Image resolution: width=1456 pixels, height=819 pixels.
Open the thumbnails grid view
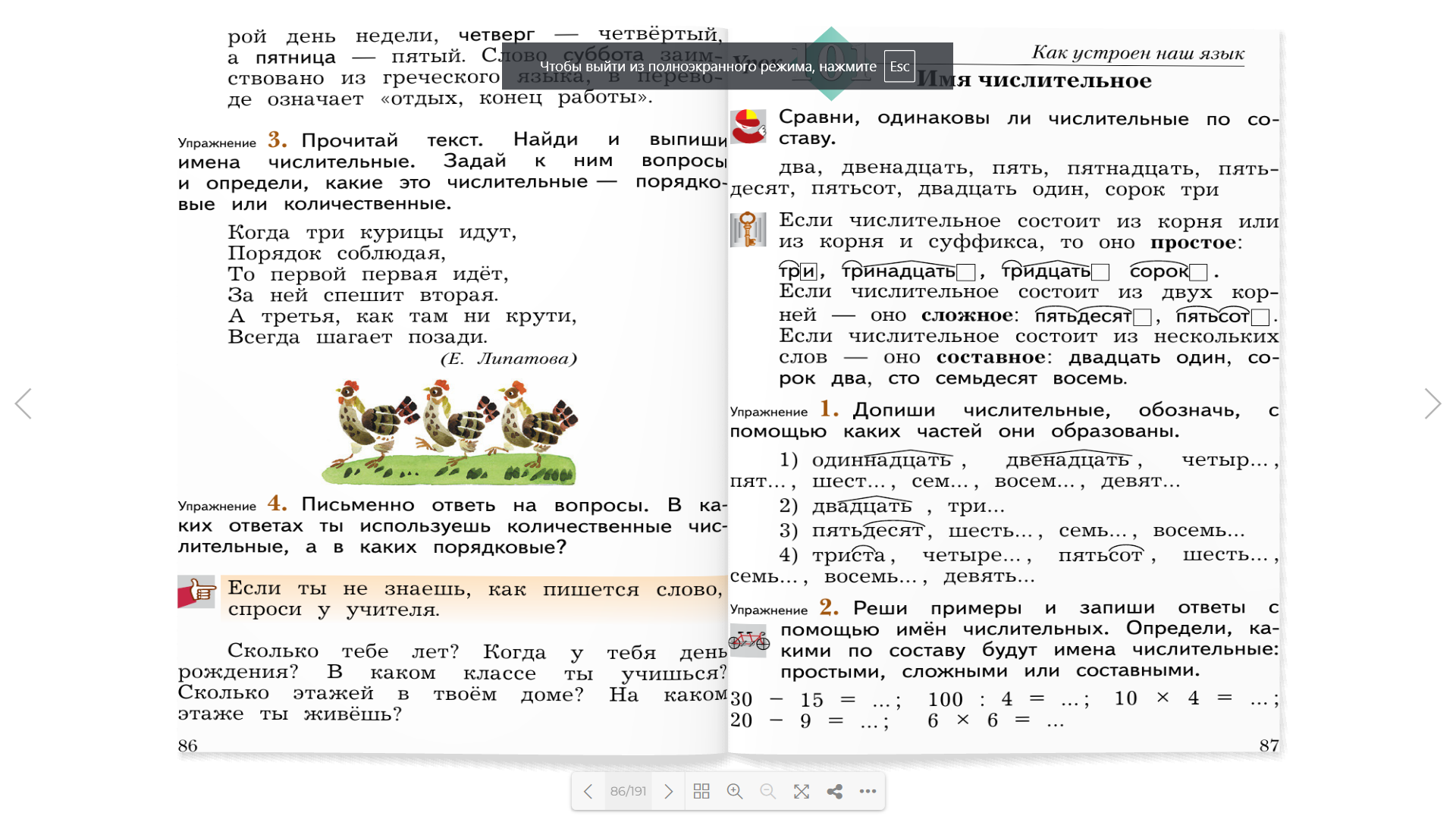point(701,792)
